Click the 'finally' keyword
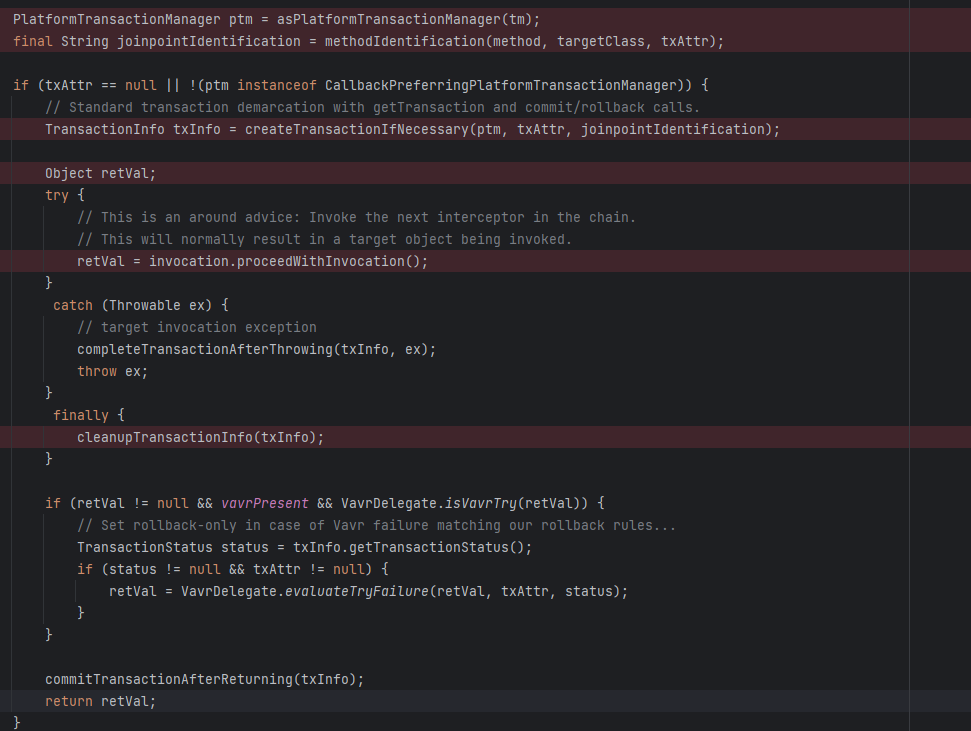The image size is (971, 731). (x=81, y=416)
